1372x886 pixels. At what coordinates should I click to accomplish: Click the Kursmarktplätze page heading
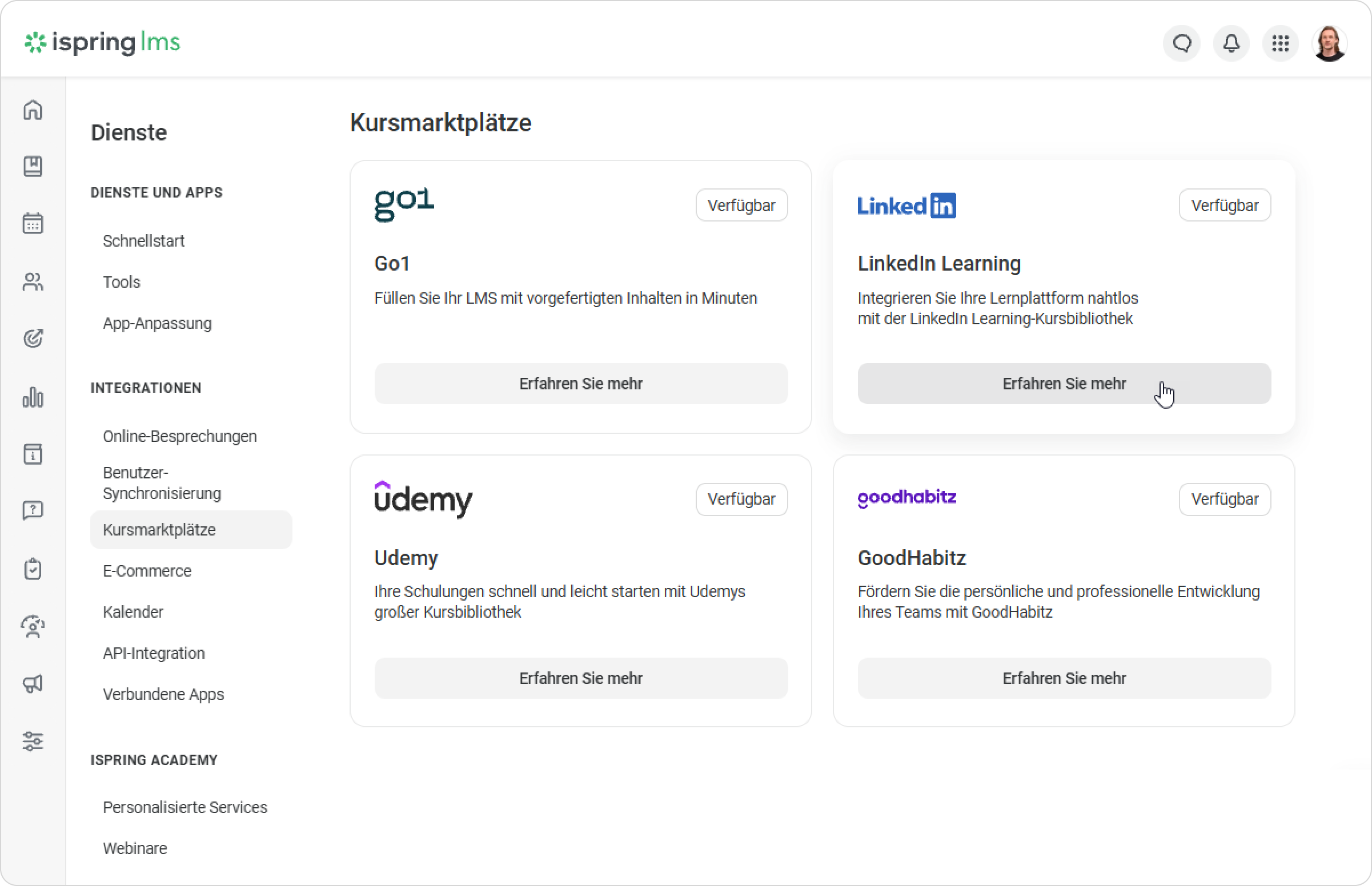pos(441,123)
